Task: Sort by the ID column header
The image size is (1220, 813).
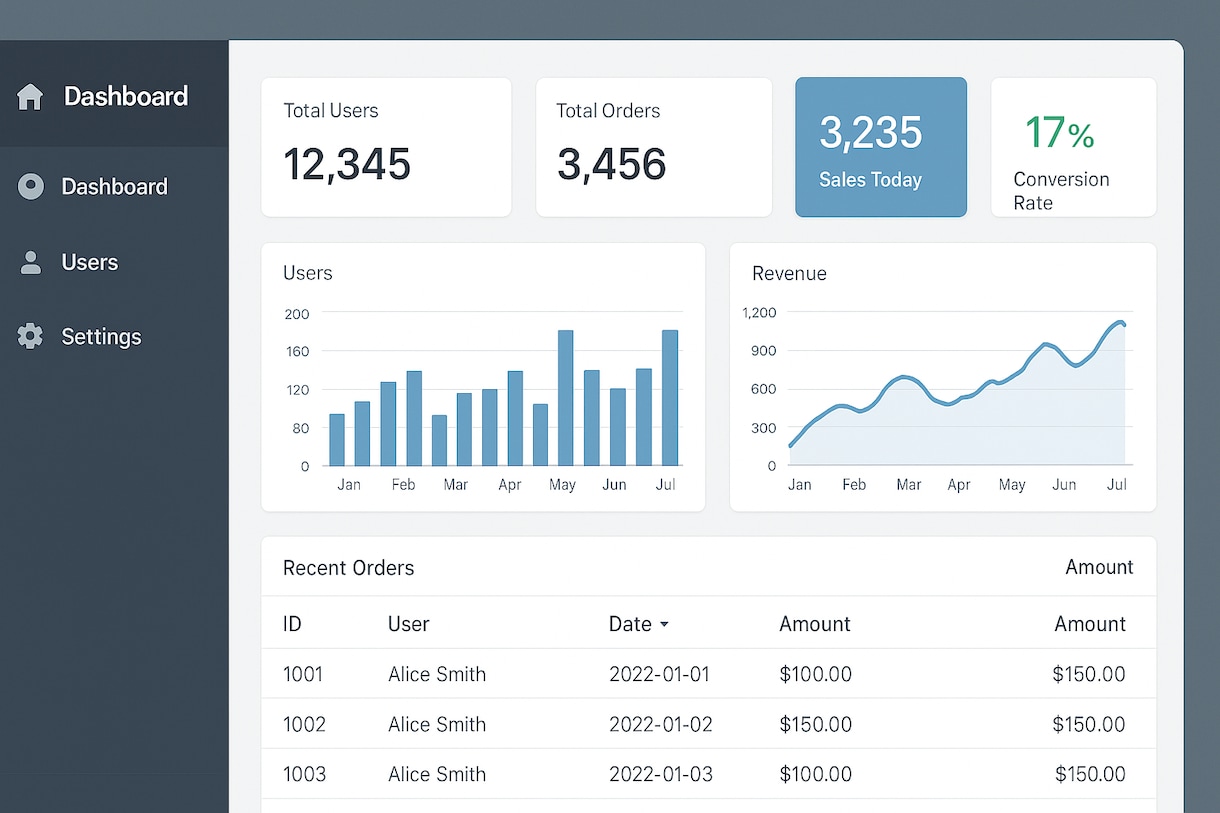Action: click(x=292, y=624)
